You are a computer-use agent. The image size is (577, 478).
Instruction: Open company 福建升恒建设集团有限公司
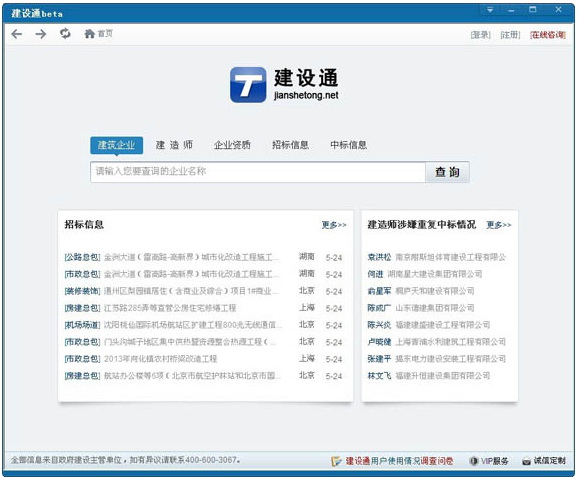(443, 376)
